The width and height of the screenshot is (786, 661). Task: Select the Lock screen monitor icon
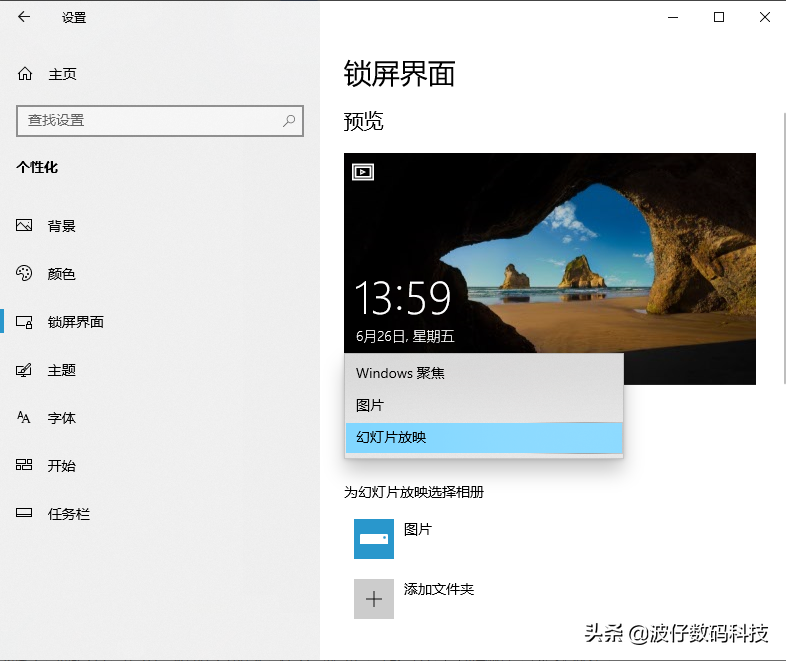[x=24, y=322]
